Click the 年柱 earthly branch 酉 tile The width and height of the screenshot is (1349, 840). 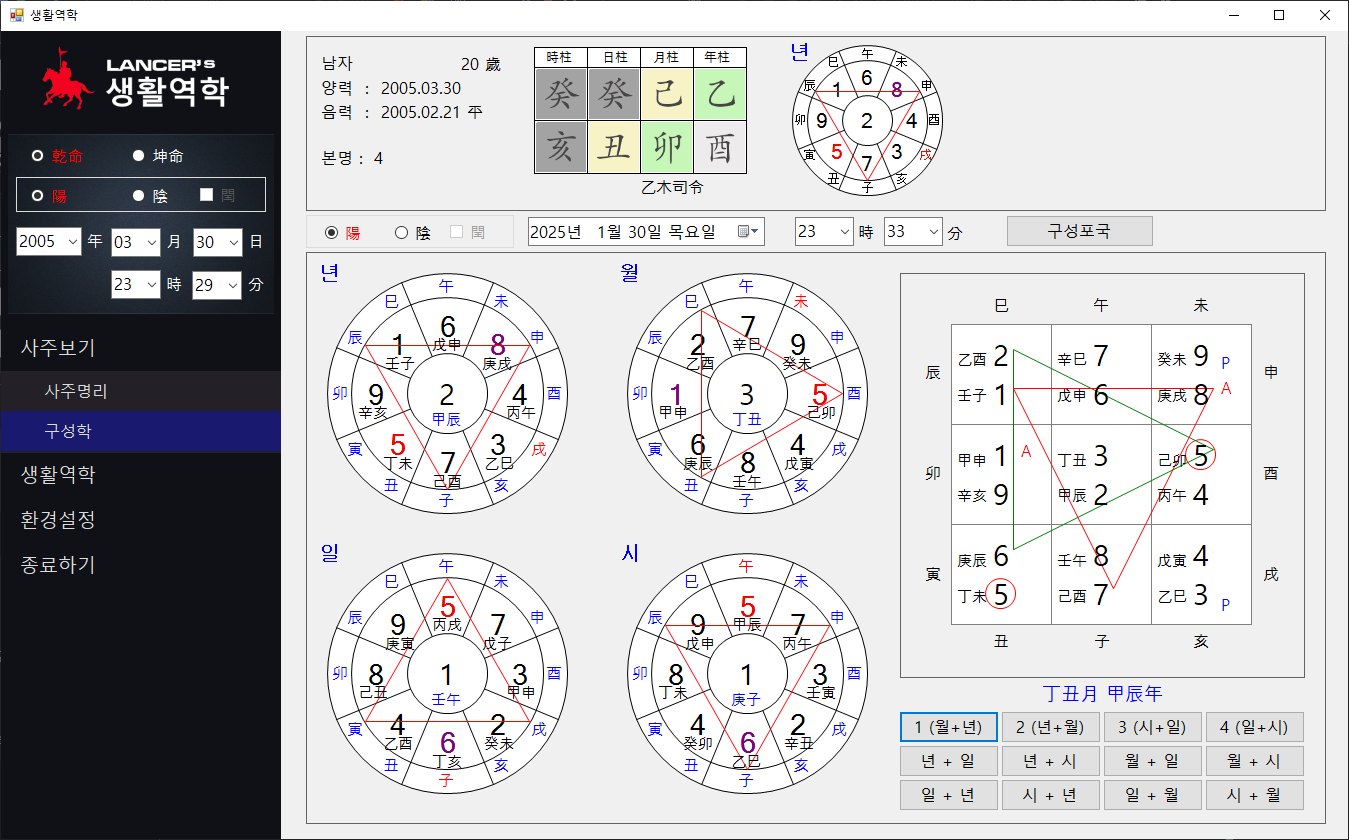(720, 148)
